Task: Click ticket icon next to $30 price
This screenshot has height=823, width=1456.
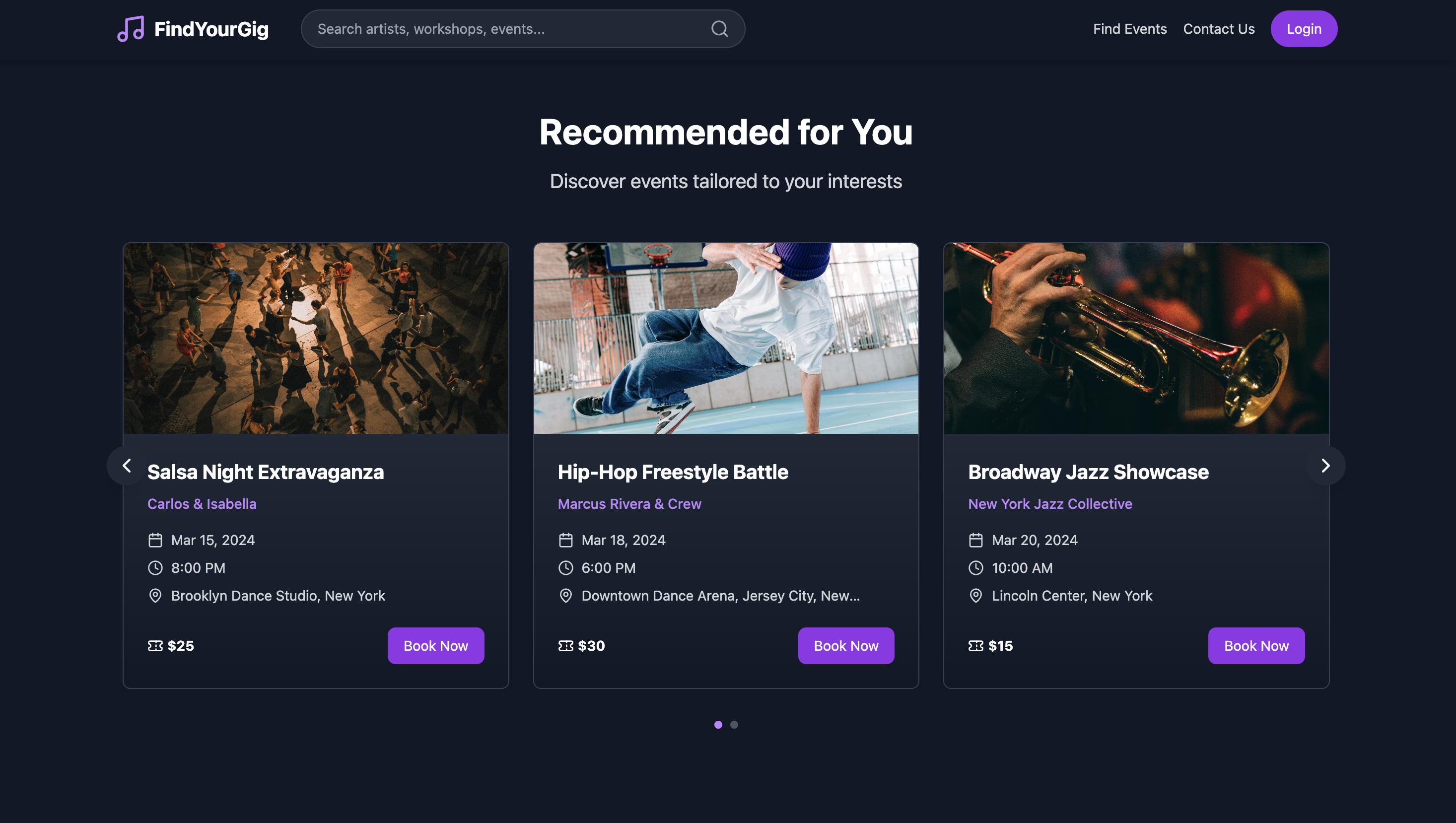Action: 565,645
